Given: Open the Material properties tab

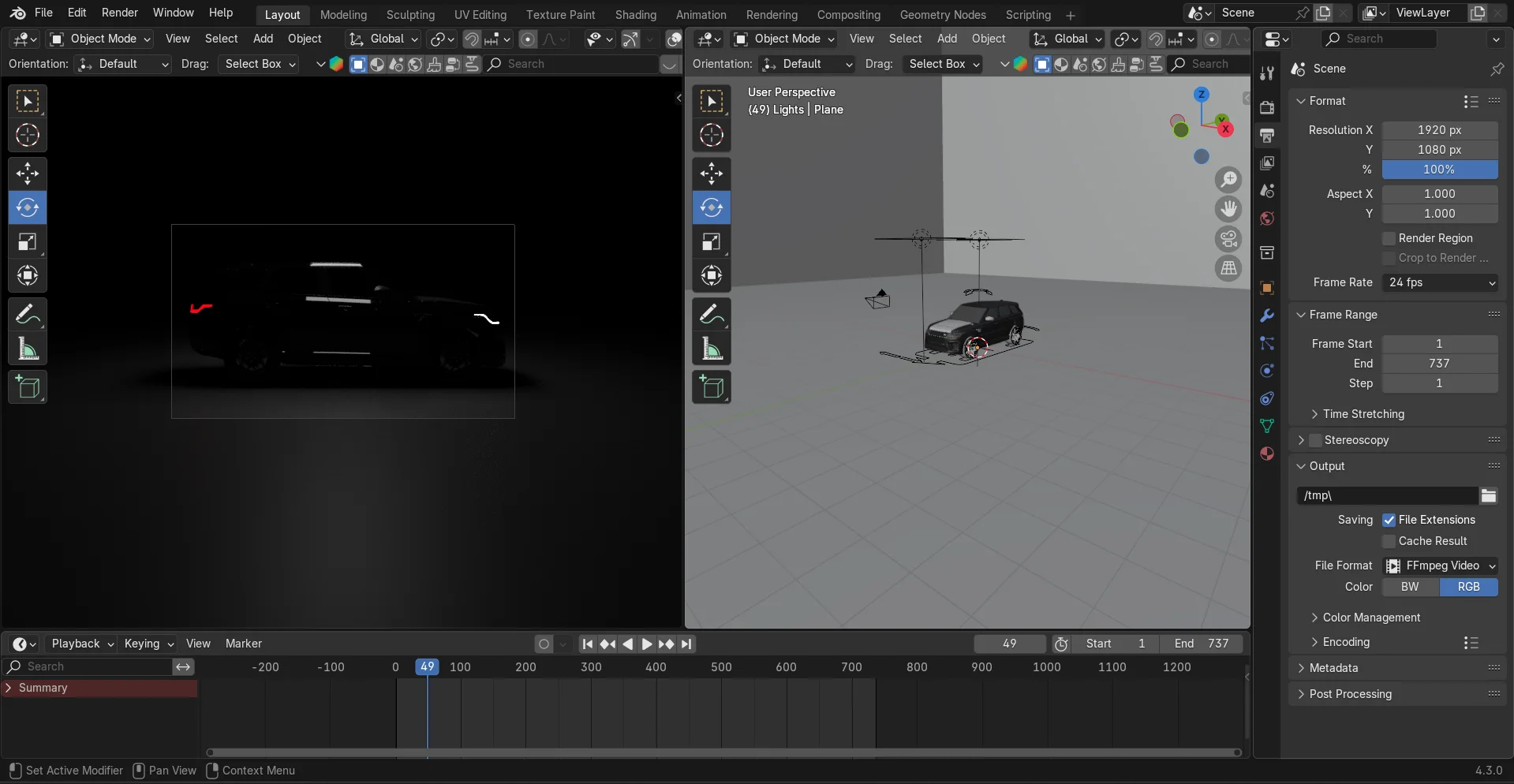Looking at the screenshot, I should [x=1267, y=454].
